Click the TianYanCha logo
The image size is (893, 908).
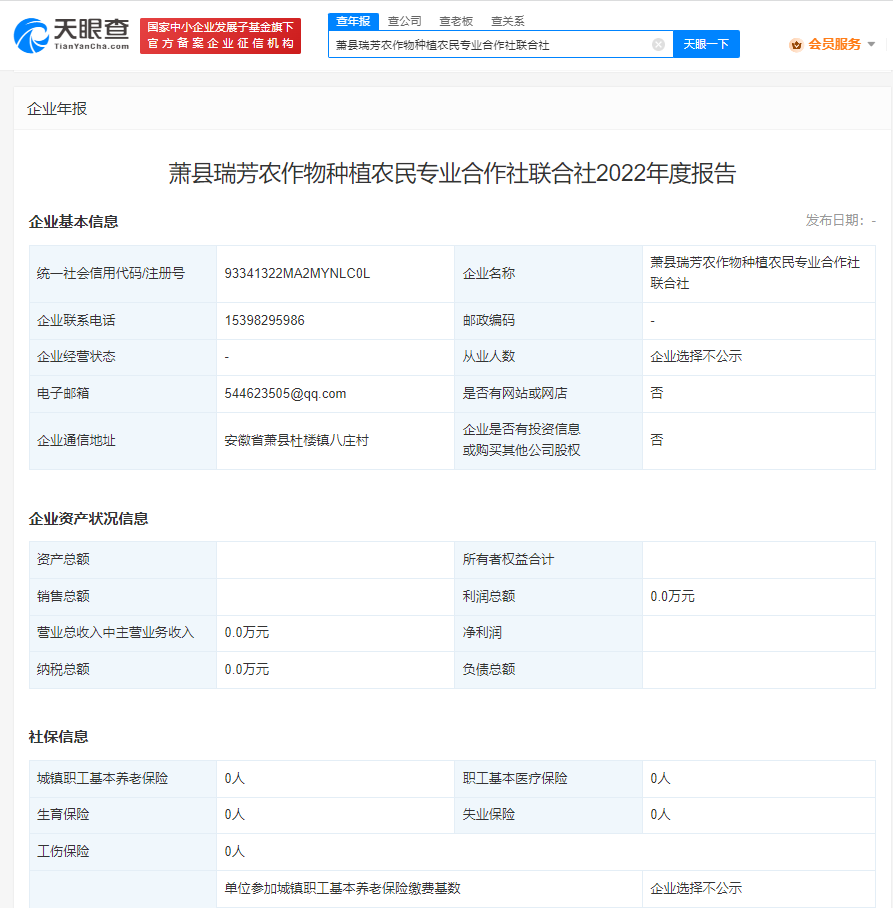tap(71, 35)
